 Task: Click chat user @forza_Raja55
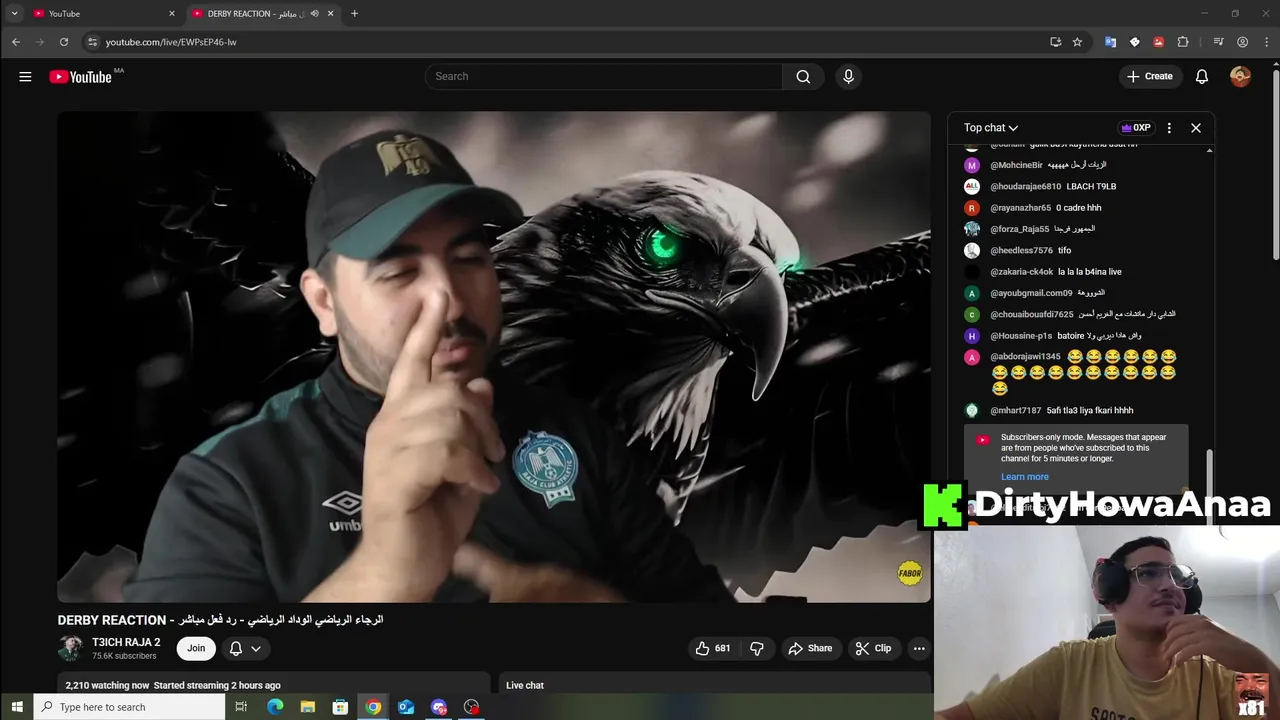[x=1020, y=229]
